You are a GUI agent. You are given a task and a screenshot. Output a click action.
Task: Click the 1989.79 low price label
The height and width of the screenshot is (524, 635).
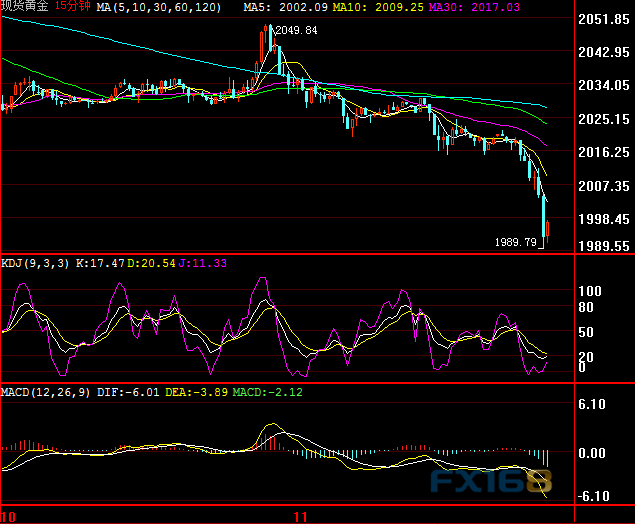(516, 241)
